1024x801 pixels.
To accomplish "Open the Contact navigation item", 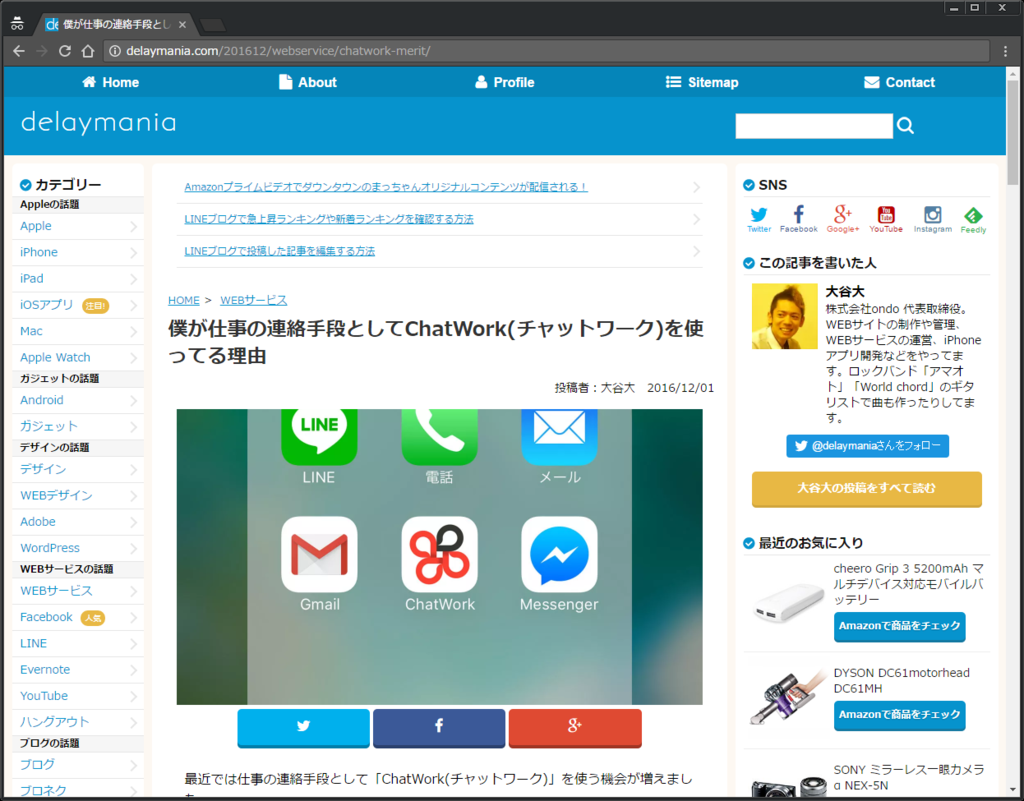I will tap(899, 82).
